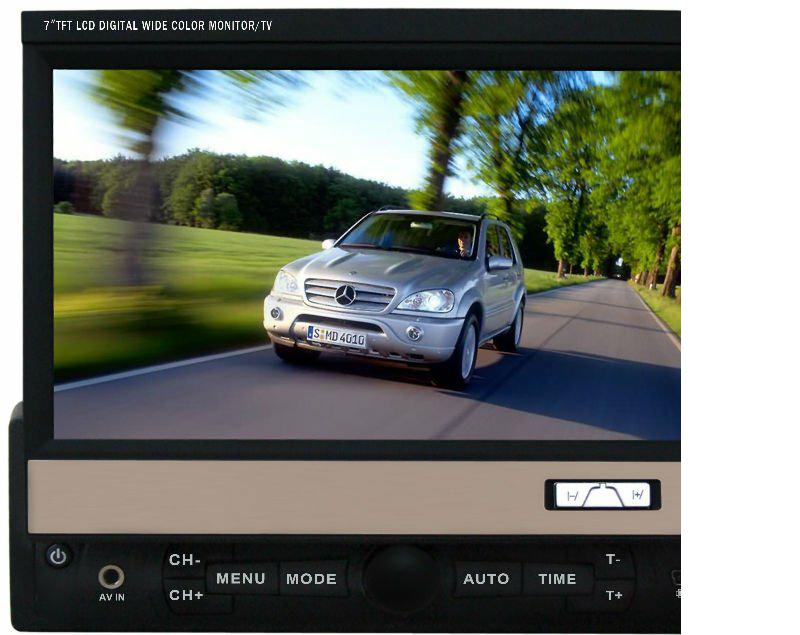
Task: Click the AV IN jack socket
Action: tap(111, 577)
